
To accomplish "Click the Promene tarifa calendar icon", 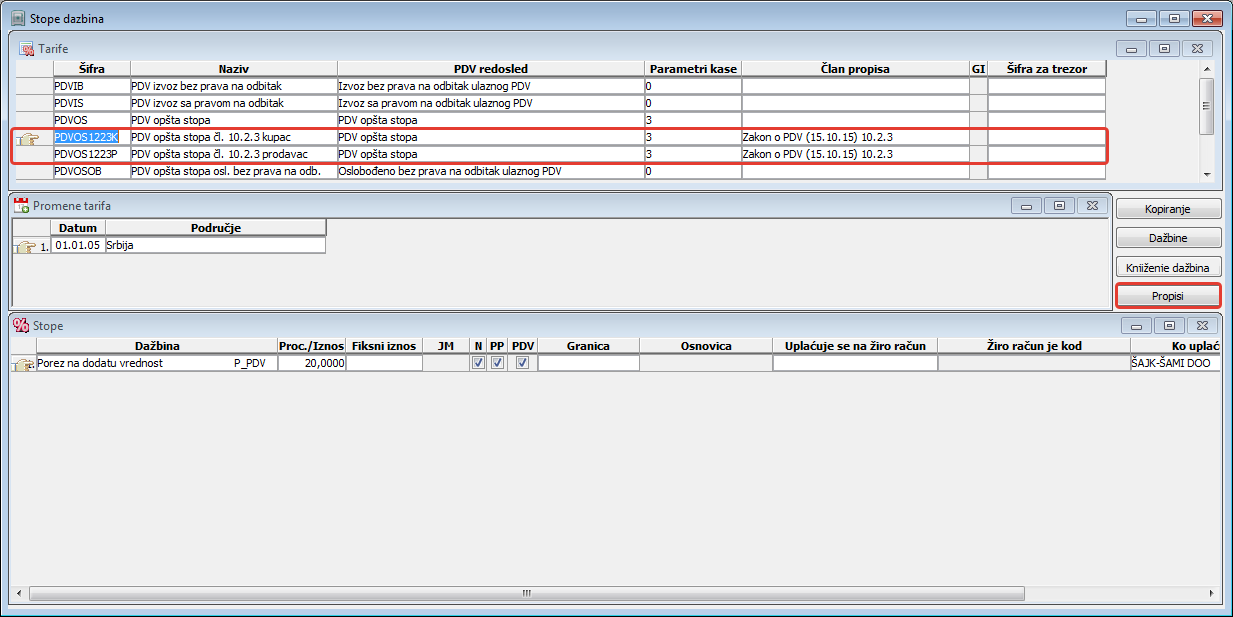I will (20, 206).
